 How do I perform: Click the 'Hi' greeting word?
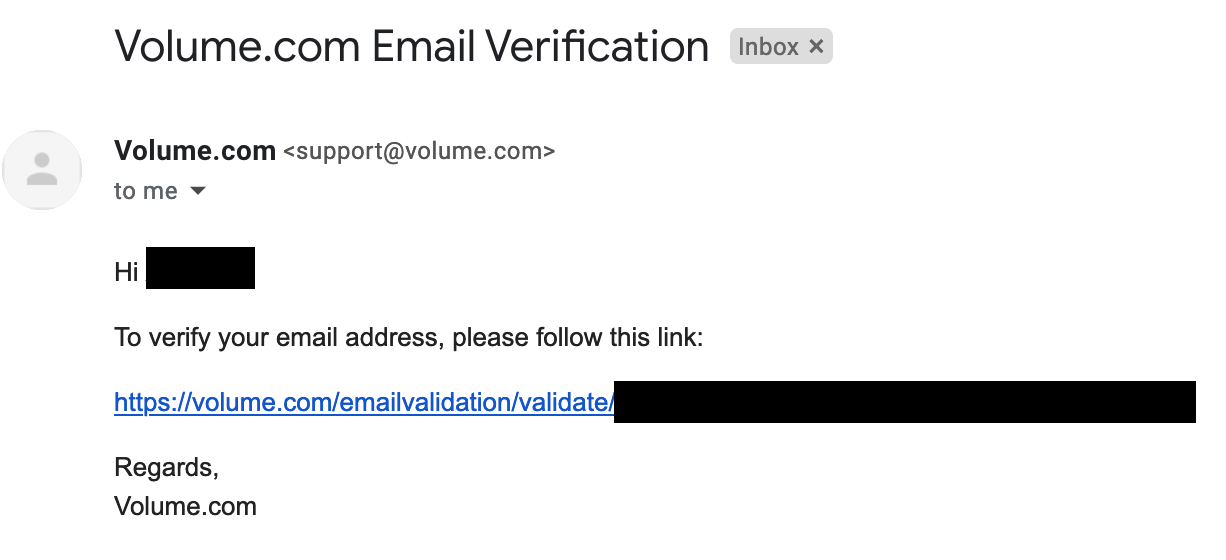127,272
